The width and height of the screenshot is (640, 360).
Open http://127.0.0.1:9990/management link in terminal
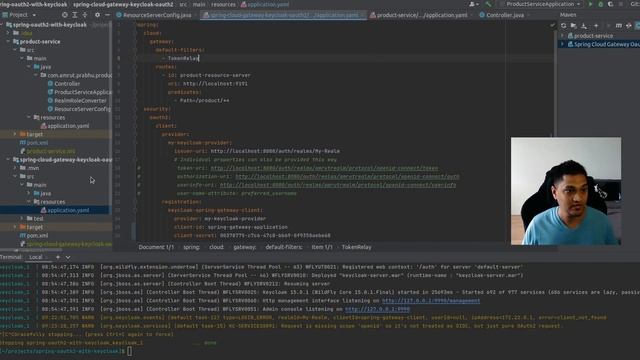pos(431,300)
